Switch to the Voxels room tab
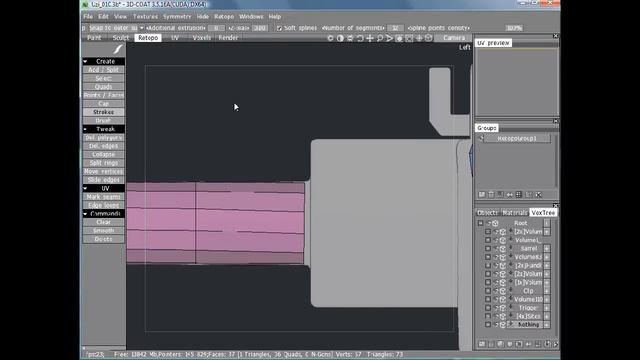Image resolution: width=640 pixels, height=360 pixels. click(201, 38)
